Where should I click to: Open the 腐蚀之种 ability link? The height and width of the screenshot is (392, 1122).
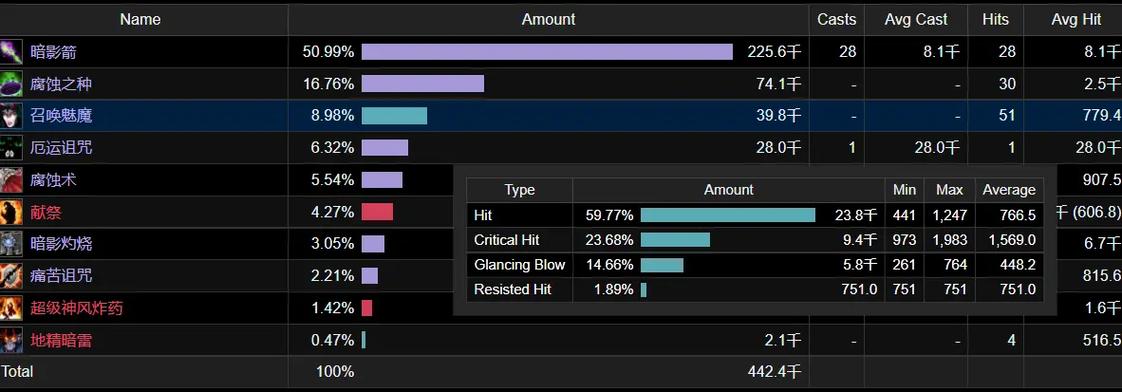coord(62,84)
